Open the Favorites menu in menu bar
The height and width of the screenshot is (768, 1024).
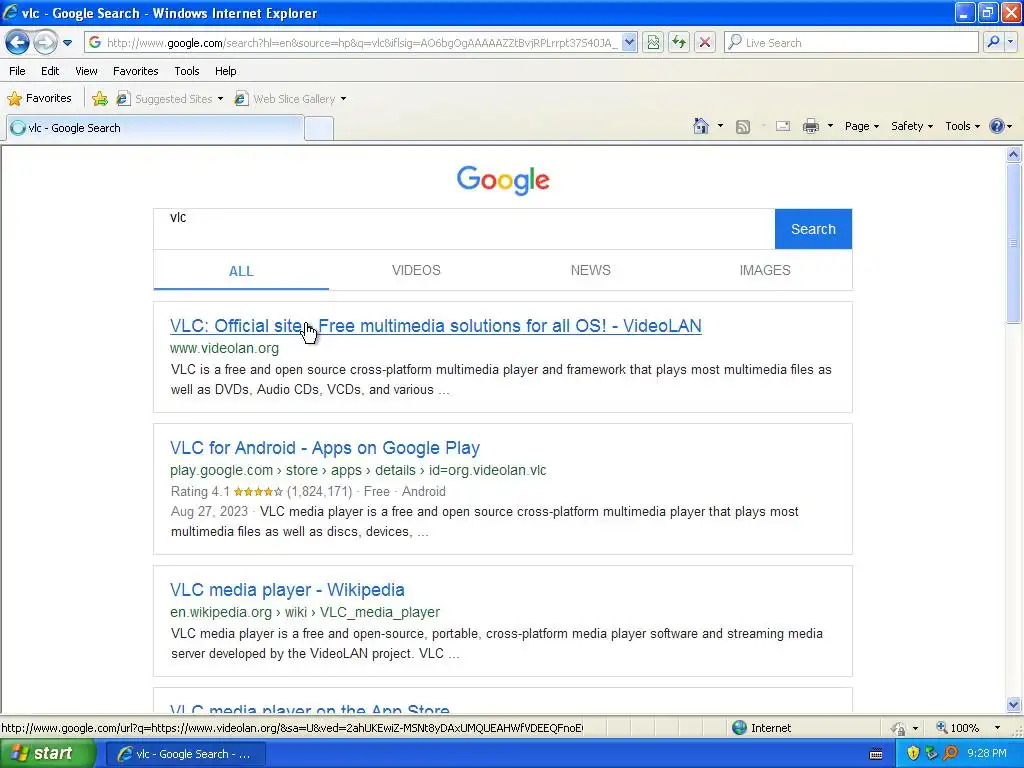(136, 71)
